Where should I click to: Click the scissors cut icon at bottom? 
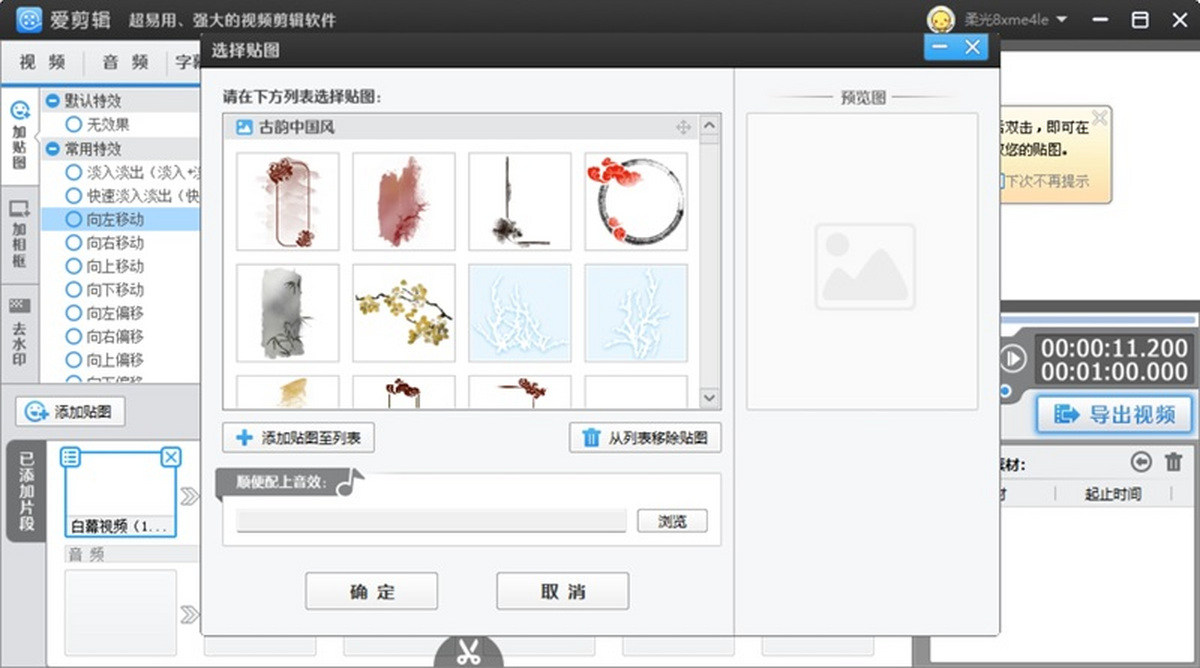(x=467, y=652)
